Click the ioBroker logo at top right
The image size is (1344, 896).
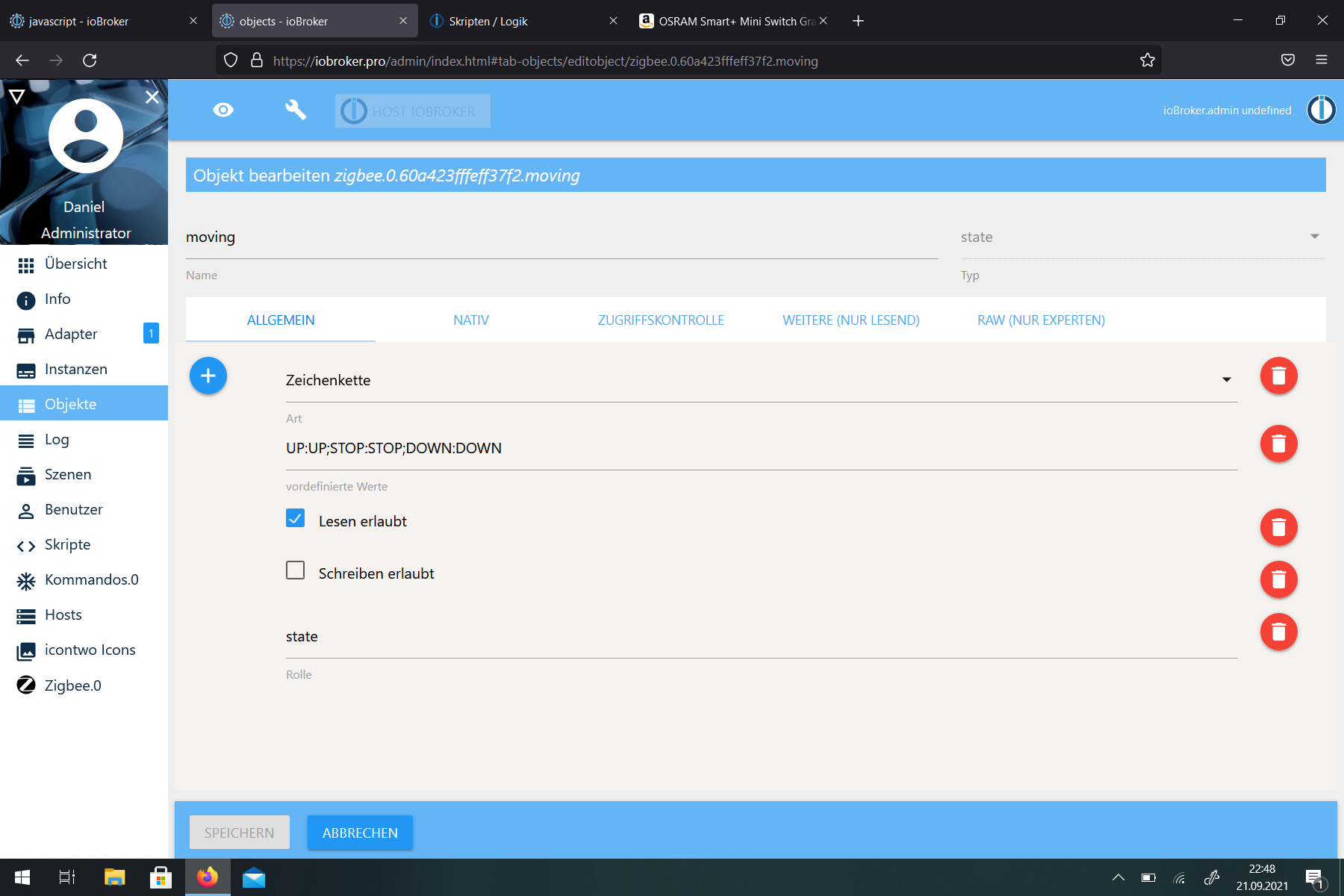pos(1321,110)
